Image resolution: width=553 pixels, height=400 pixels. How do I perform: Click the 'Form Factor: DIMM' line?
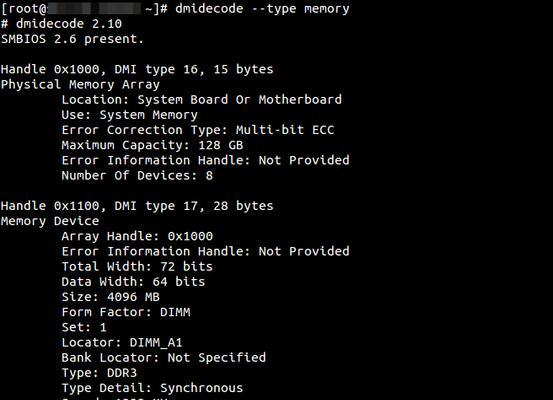click(126, 312)
